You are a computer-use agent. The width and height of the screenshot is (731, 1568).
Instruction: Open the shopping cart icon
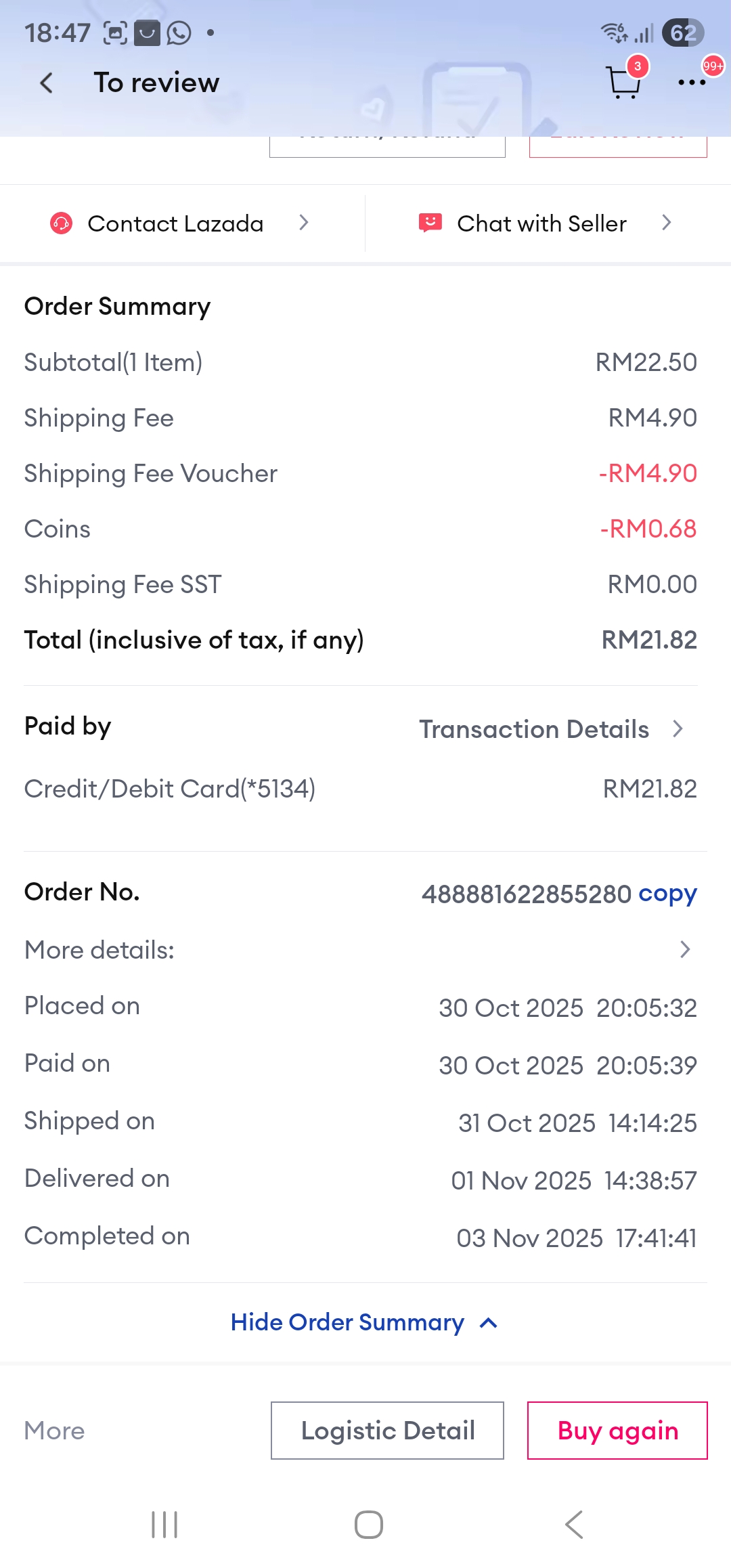(x=623, y=83)
